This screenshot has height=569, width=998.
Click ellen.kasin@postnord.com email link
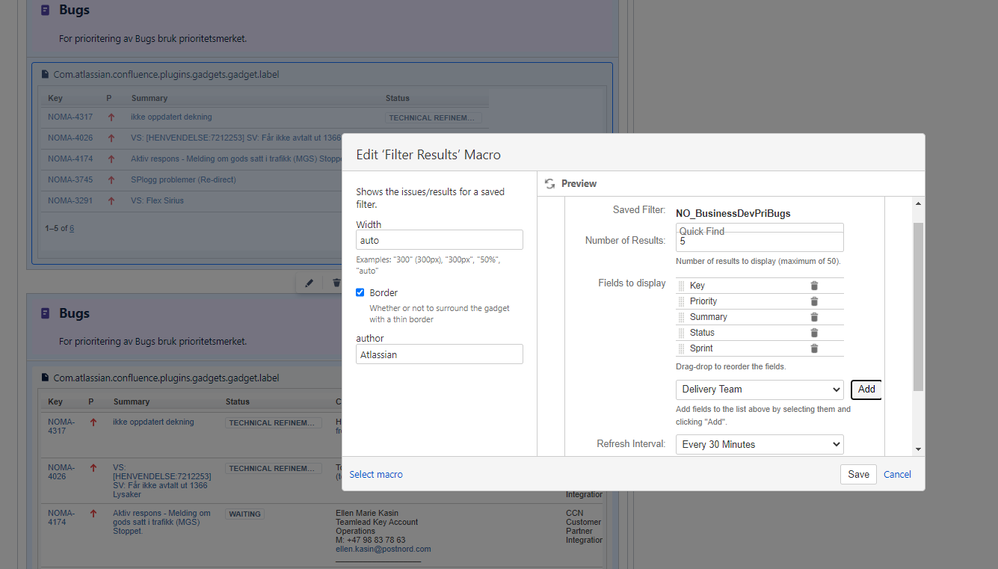pos(383,549)
